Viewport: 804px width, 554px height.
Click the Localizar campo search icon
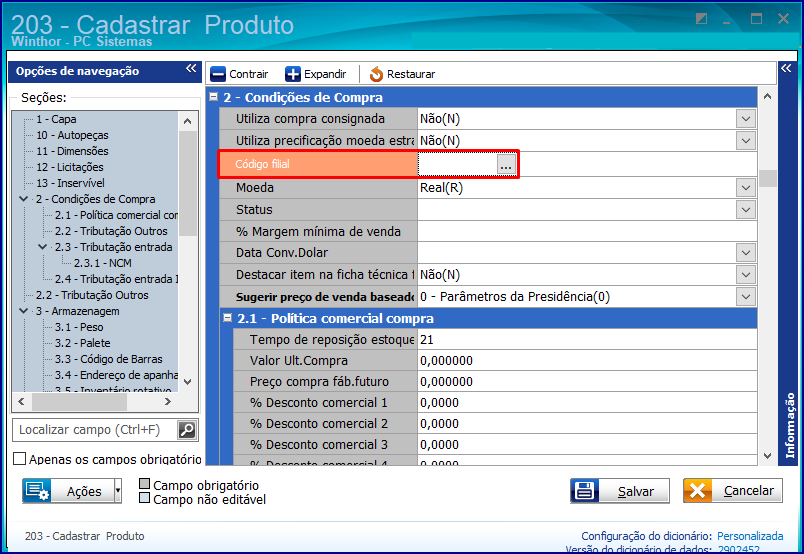pyautogui.click(x=187, y=429)
